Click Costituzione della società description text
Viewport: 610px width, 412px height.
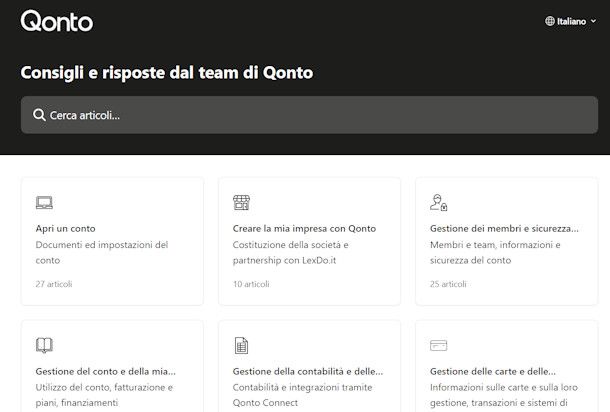291,252
